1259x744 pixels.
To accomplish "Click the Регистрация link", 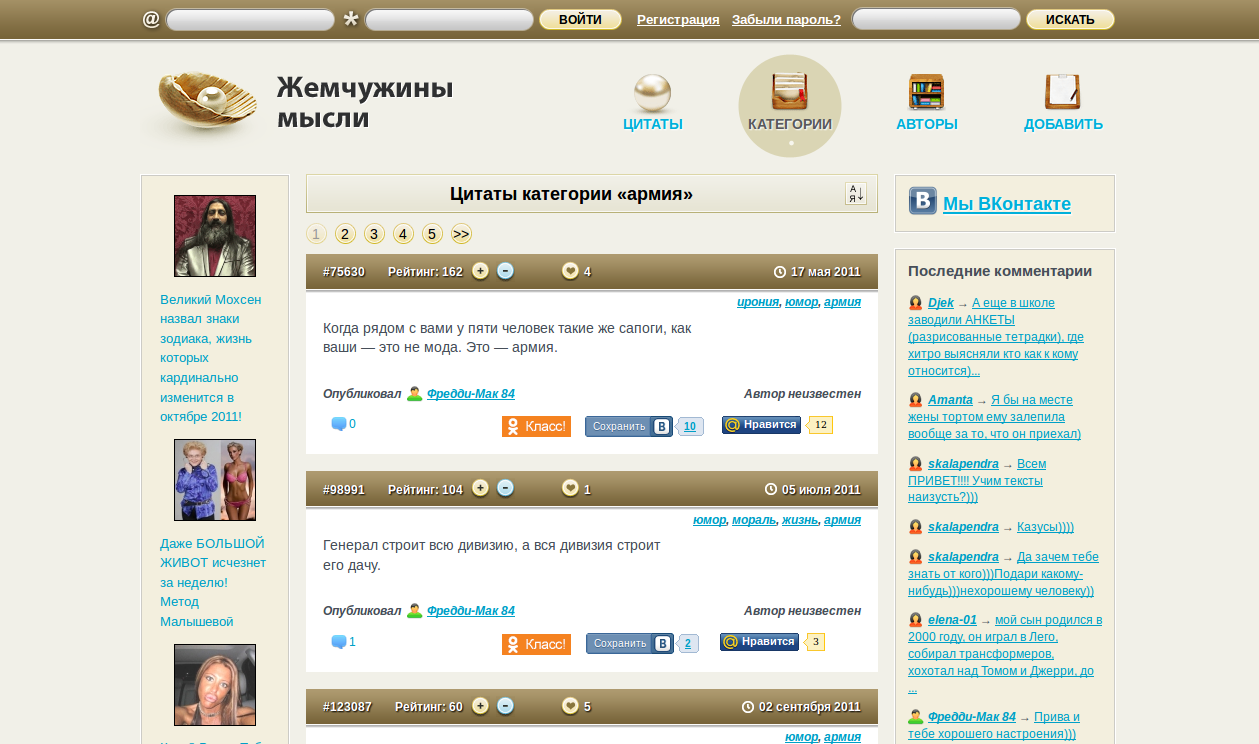I will coord(678,19).
